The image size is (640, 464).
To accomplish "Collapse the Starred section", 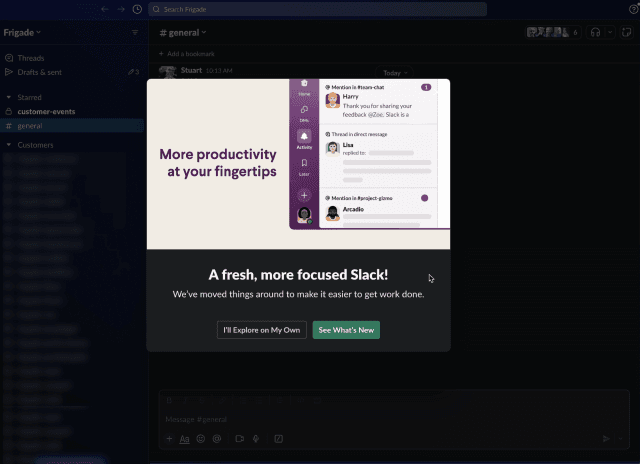I will pos(9,97).
